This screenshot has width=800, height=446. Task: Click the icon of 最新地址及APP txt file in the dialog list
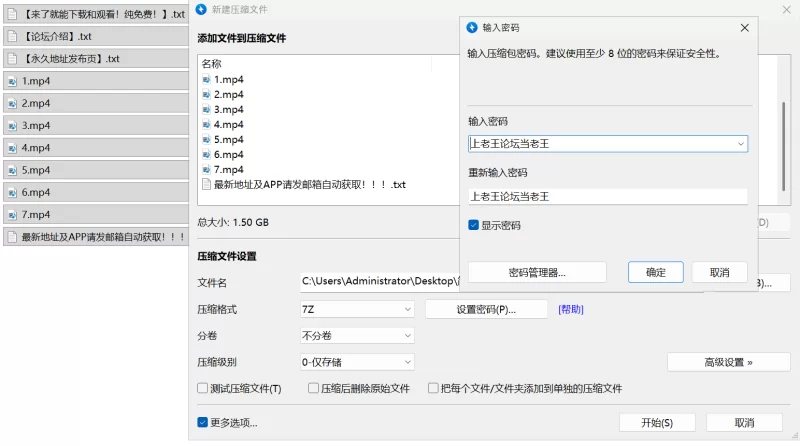(x=206, y=184)
